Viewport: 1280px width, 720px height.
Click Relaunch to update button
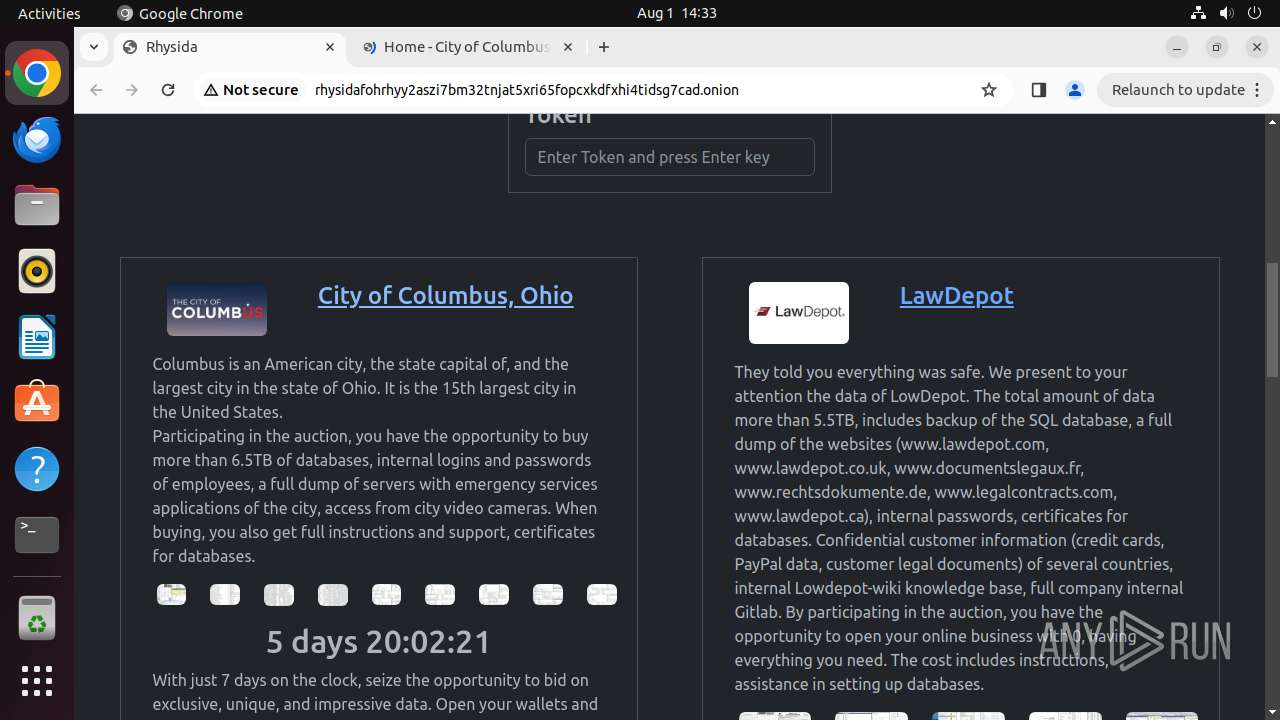(1185, 90)
